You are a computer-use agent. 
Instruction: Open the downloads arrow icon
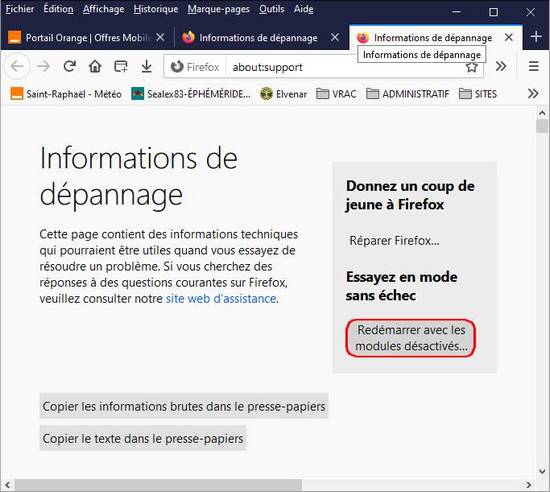147,66
